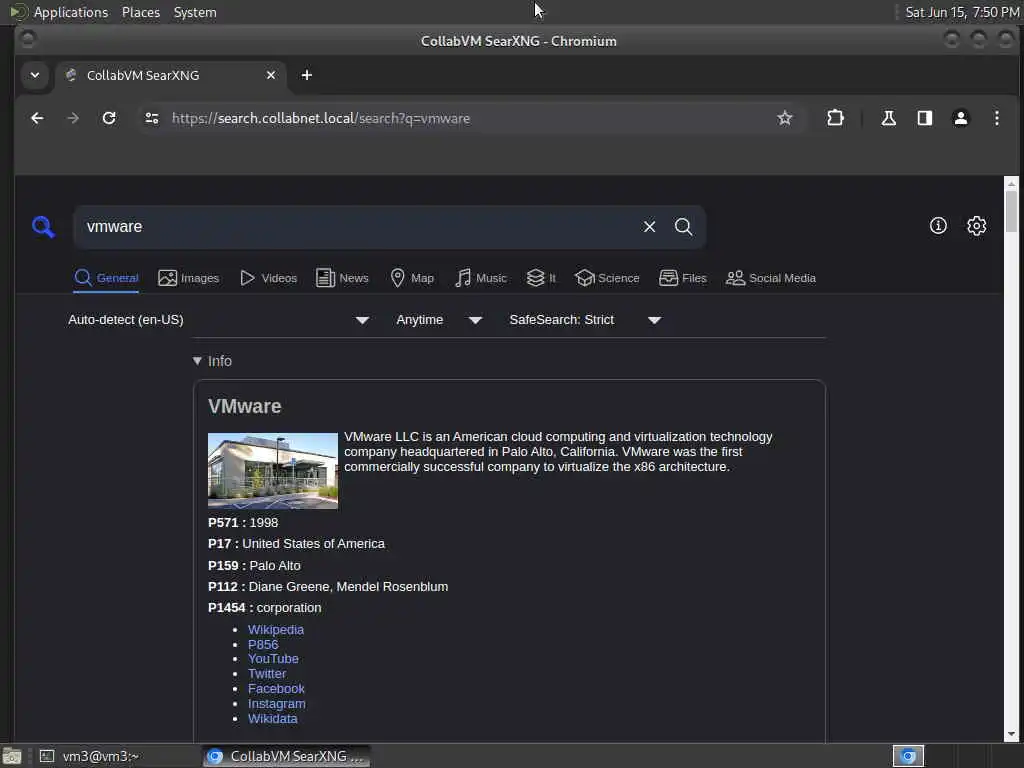Open the System menu
The image size is (1024, 768).
point(195,12)
